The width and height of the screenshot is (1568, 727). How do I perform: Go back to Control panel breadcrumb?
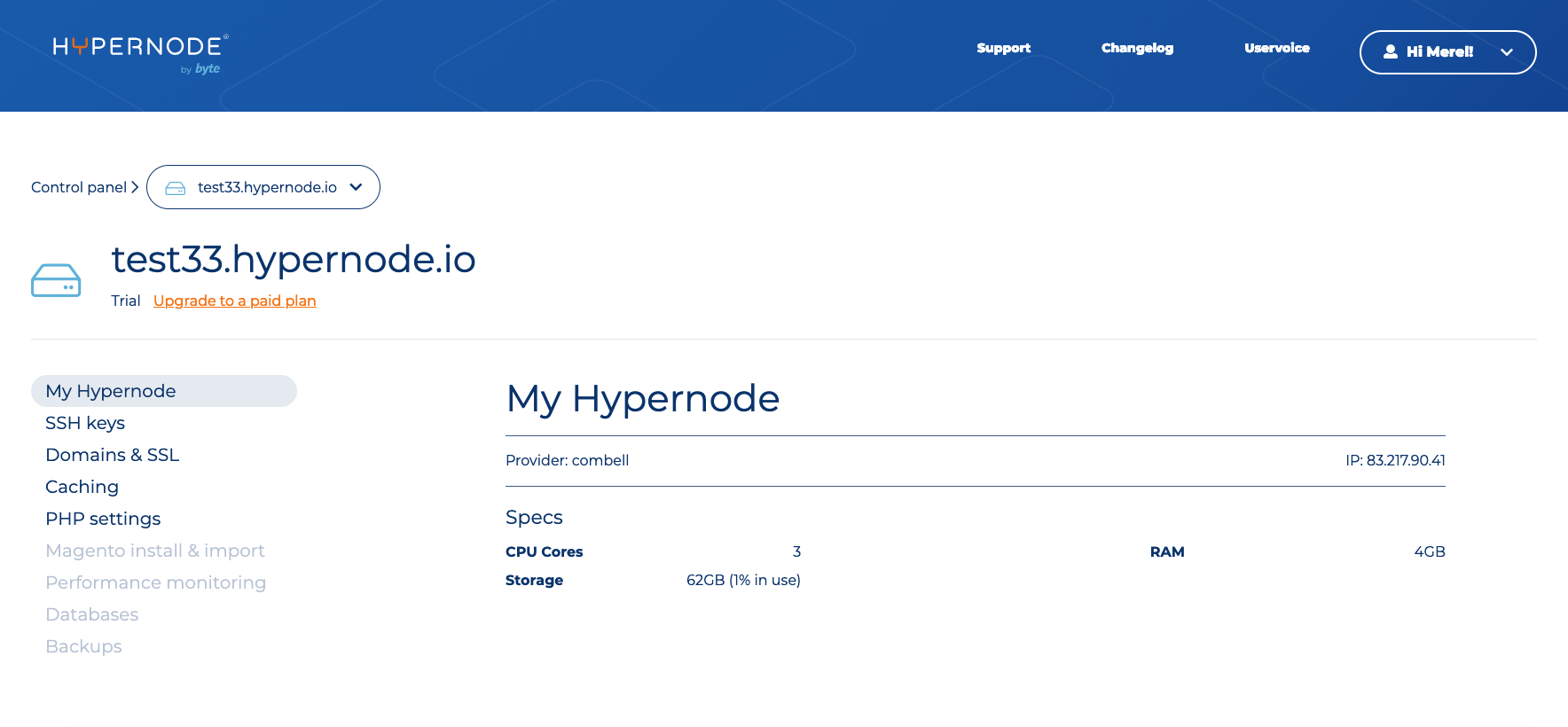(x=79, y=187)
